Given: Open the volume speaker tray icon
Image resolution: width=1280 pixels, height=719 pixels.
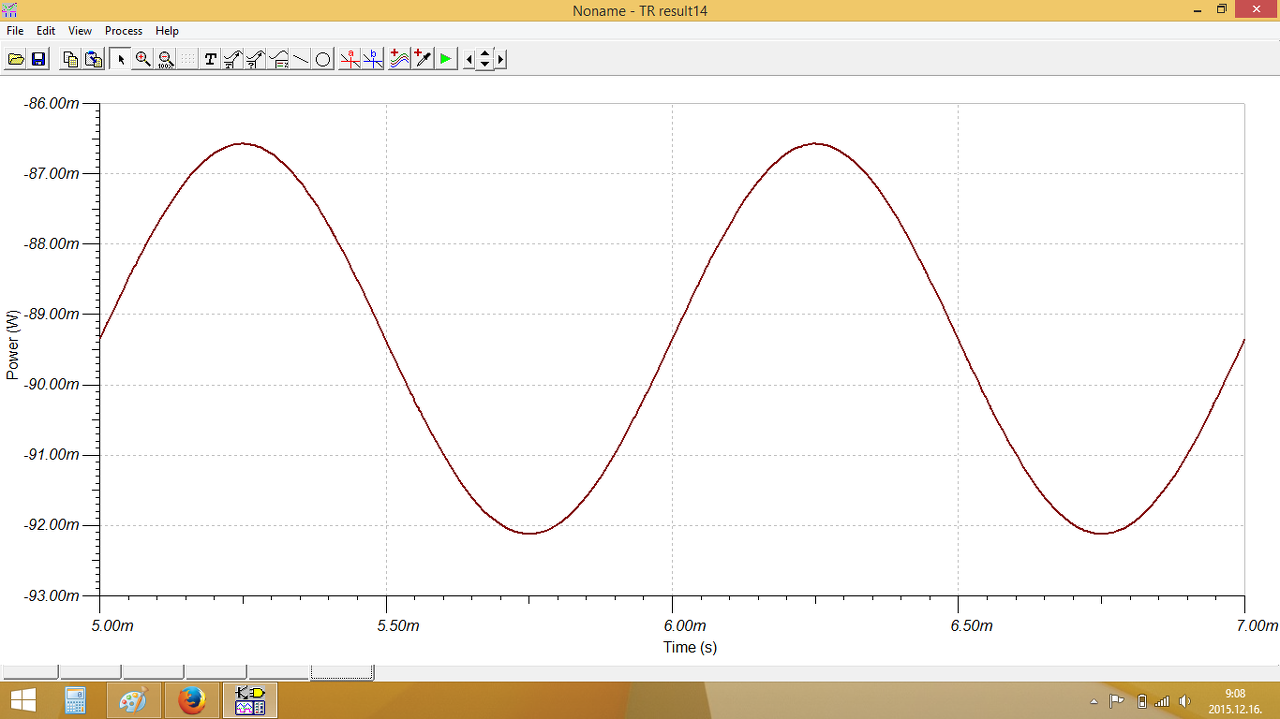Looking at the screenshot, I should pyautogui.click(x=1186, y=701).
